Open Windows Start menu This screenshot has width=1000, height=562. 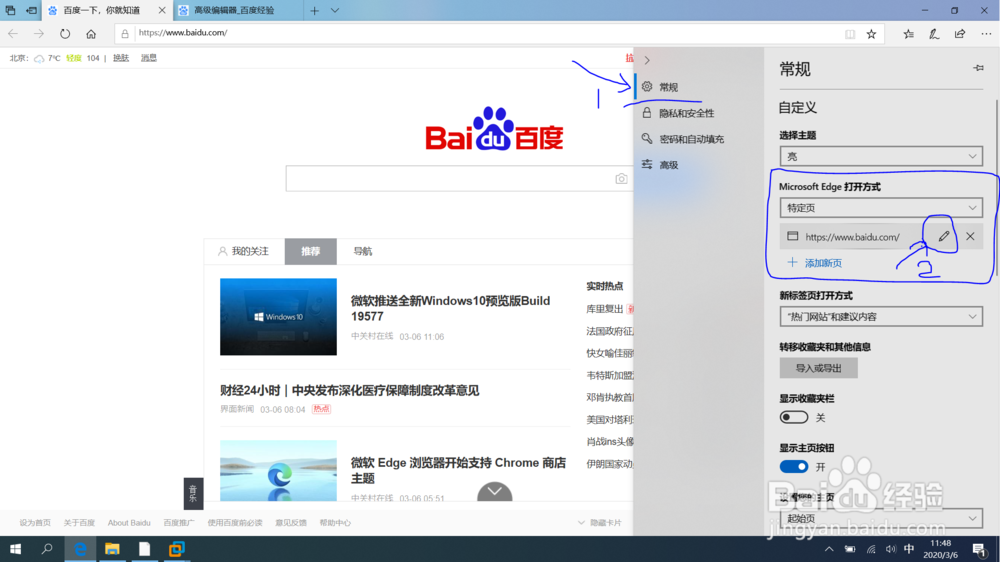[x=15, y=549]
